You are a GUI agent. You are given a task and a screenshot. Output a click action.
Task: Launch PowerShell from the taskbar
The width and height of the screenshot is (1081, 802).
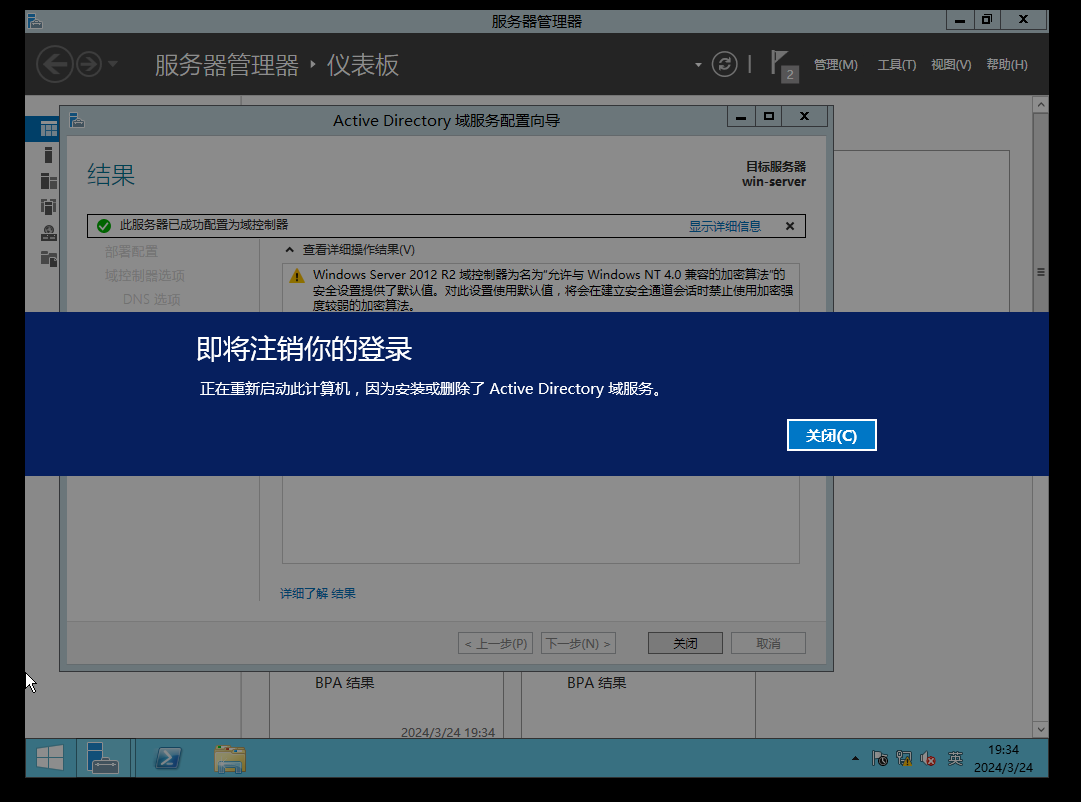click(168, 758)
